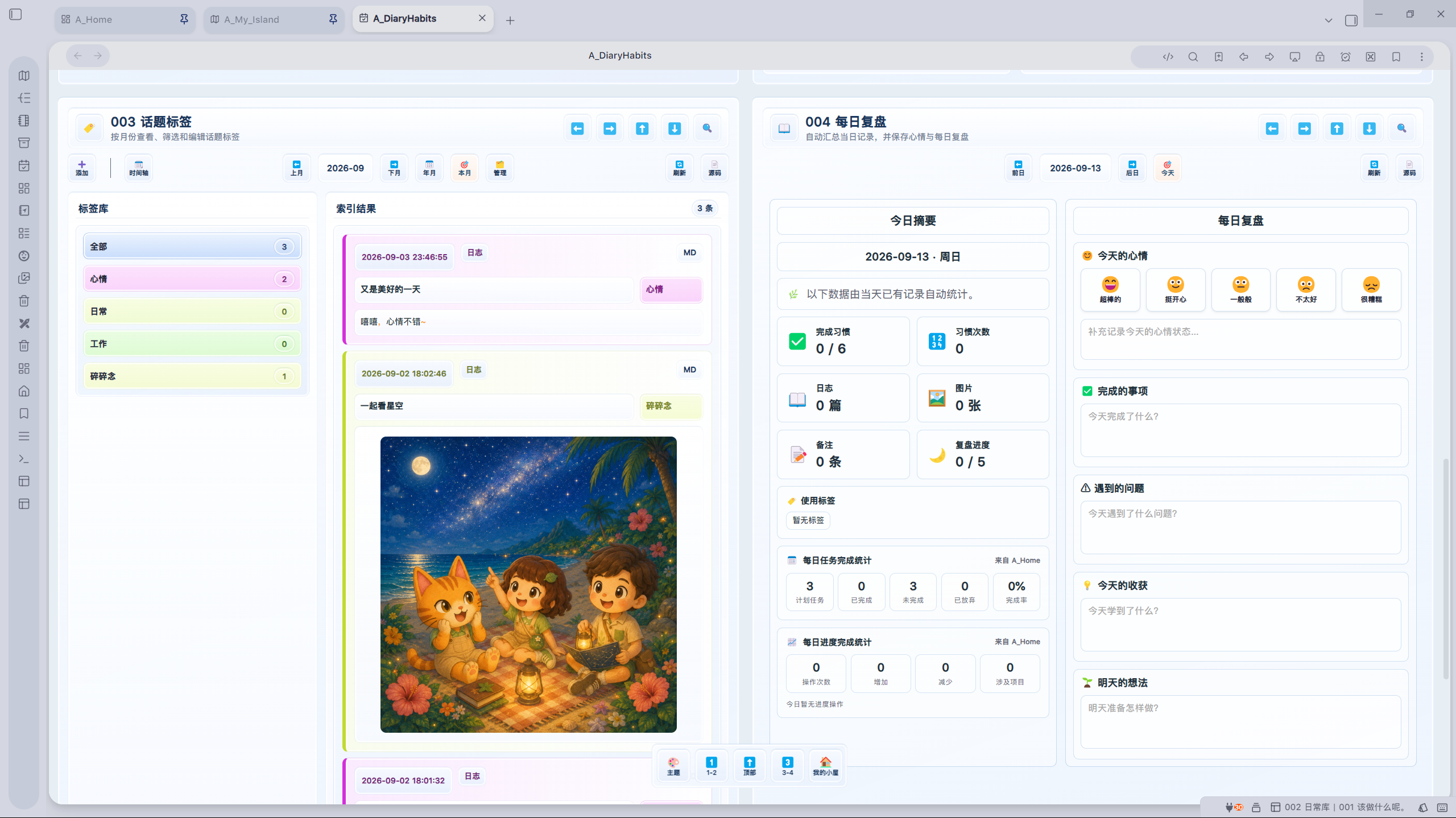Toggle source code view icon in top toolbar
Screen dimensions: 1456x818
click(x=1168, y=57)
